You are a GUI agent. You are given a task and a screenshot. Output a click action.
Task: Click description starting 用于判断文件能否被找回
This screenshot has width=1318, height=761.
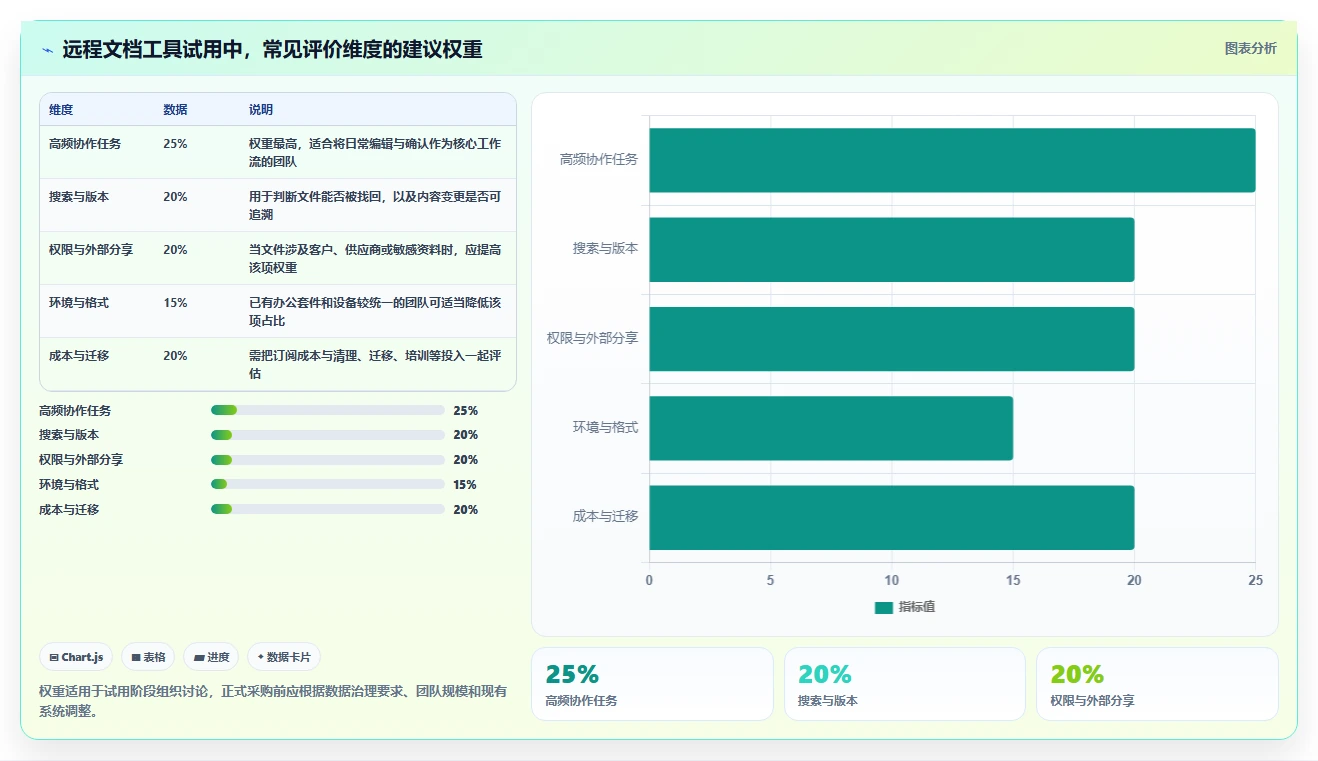click(375, 206)
